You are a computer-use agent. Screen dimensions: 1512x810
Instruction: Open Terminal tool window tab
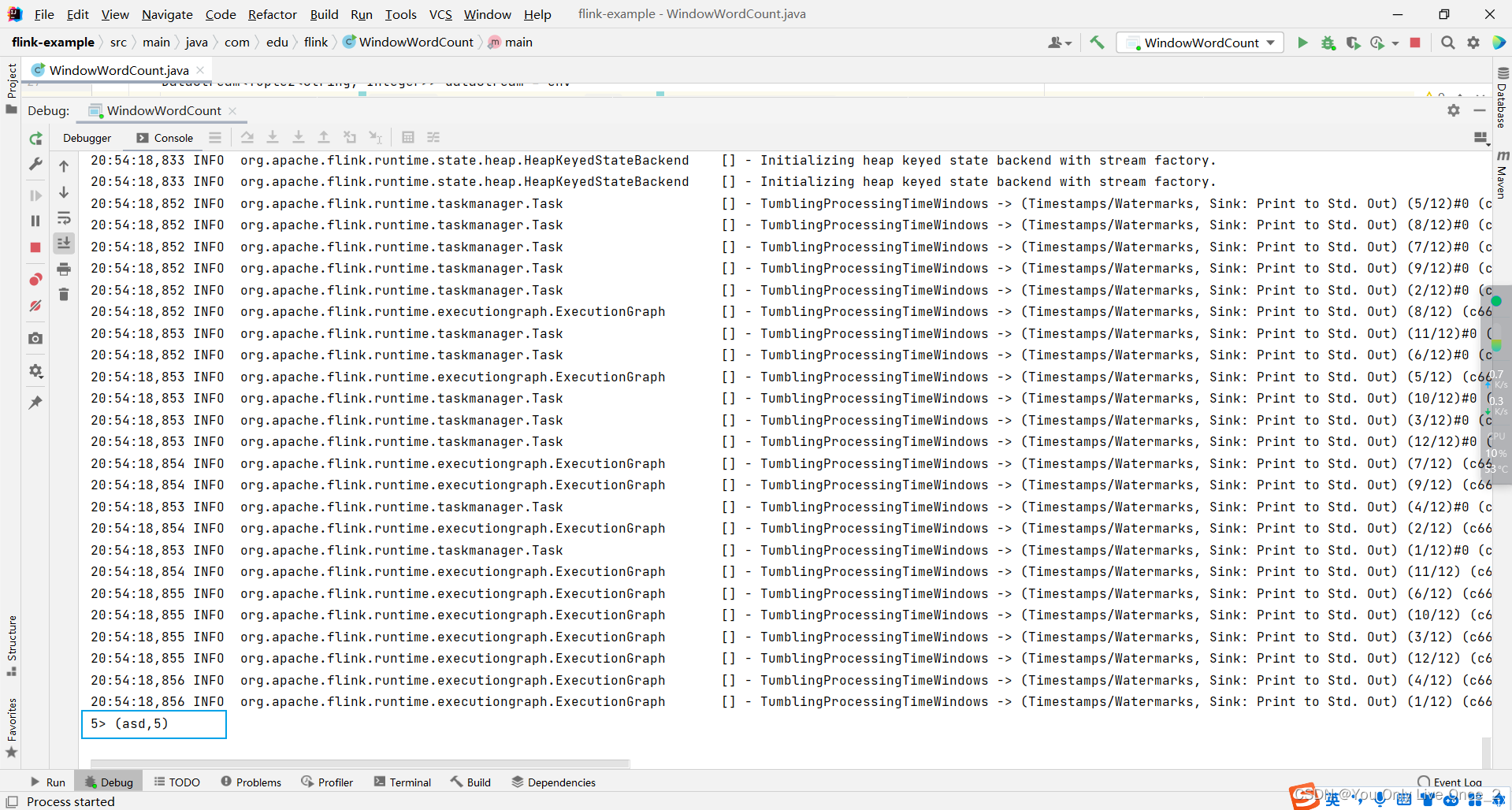tap(403, 782)
